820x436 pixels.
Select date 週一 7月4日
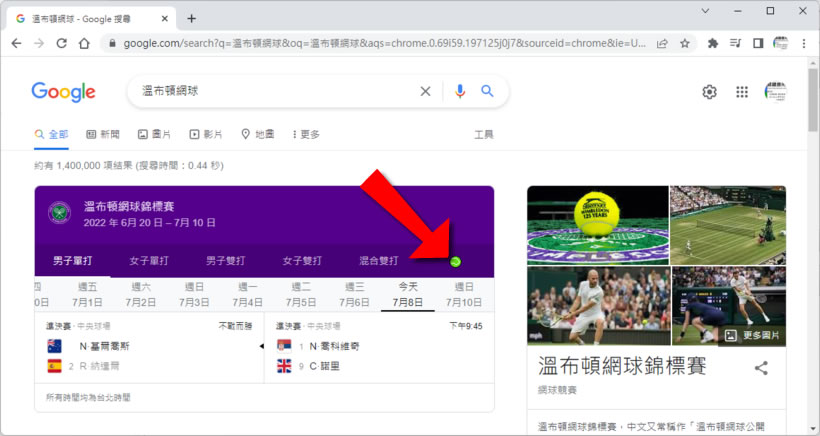click(247, 294)
